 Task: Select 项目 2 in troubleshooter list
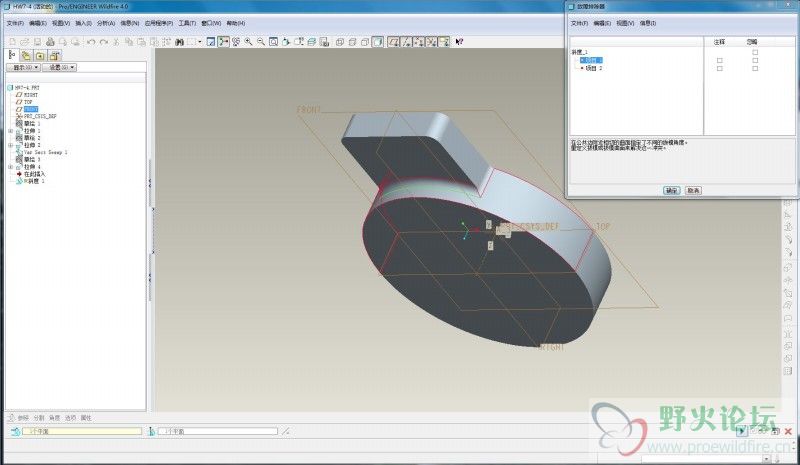tap(593, 68)
